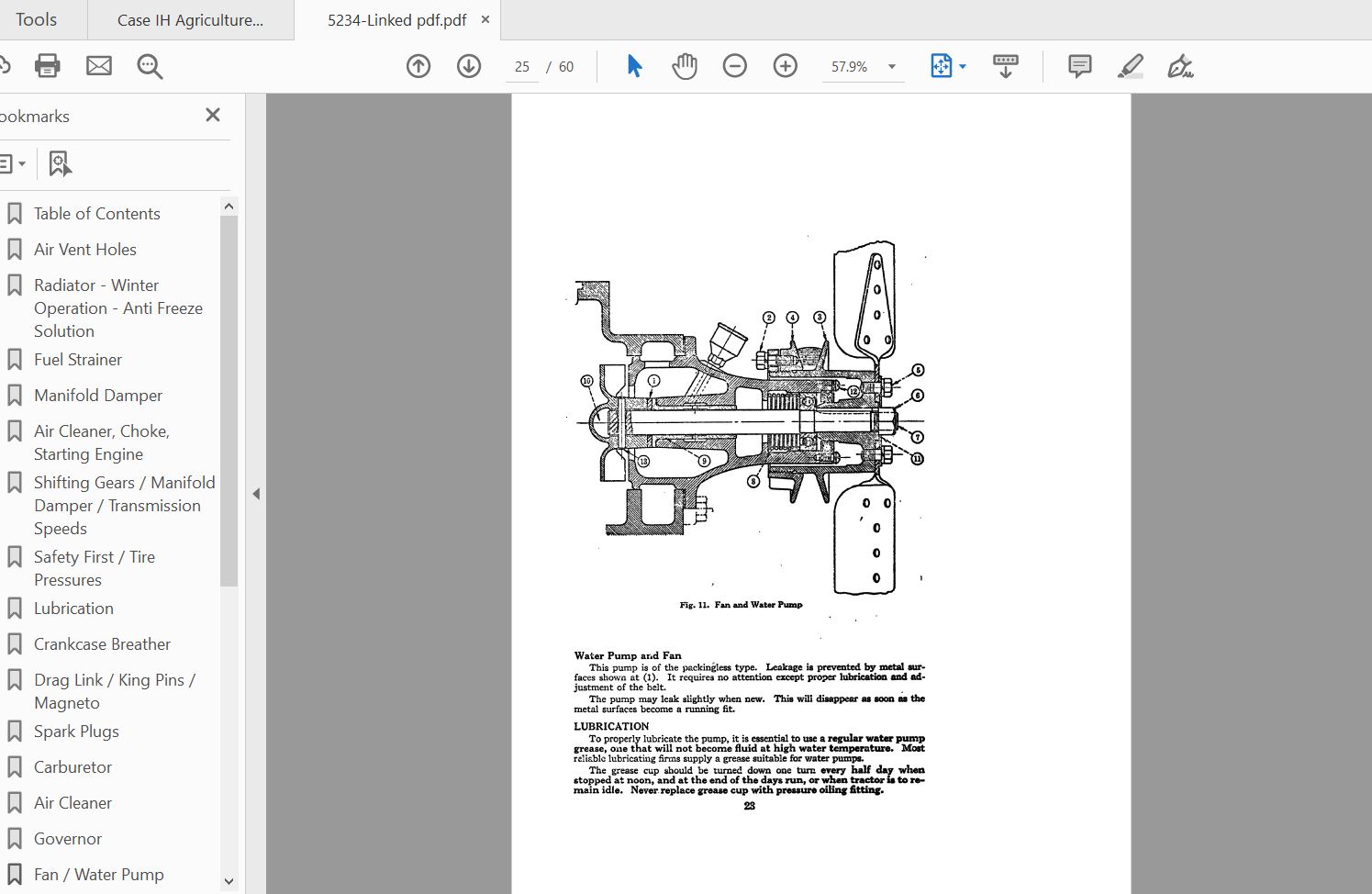Viewport: 1372px width, 894px height.
Task: Close the Bookmarks panel
Action: pyautogui.click(x=213, y=115)
